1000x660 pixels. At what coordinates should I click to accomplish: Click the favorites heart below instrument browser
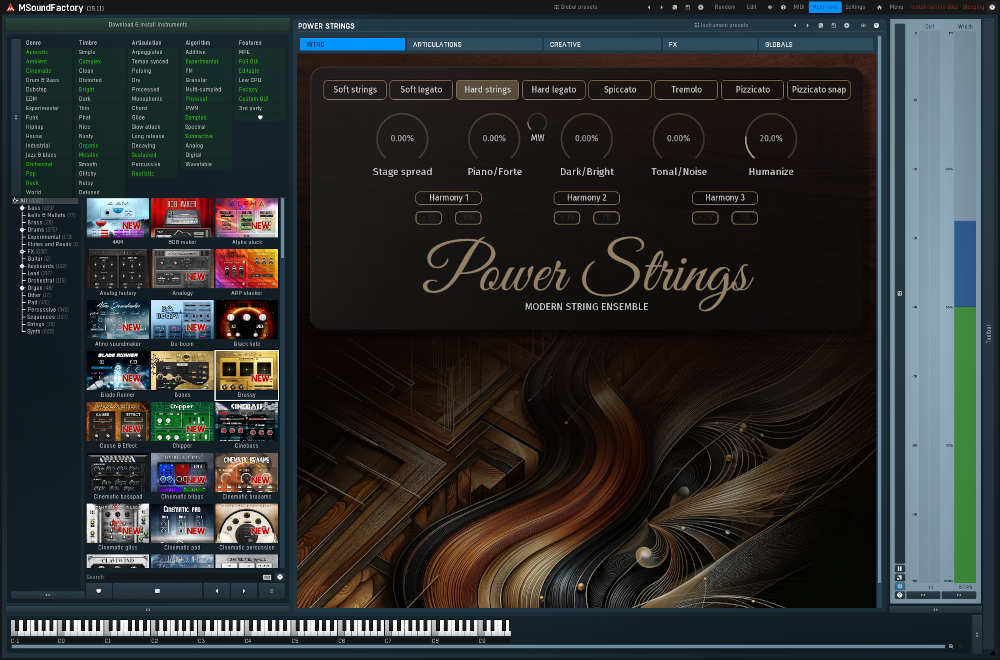click(98, 591)
